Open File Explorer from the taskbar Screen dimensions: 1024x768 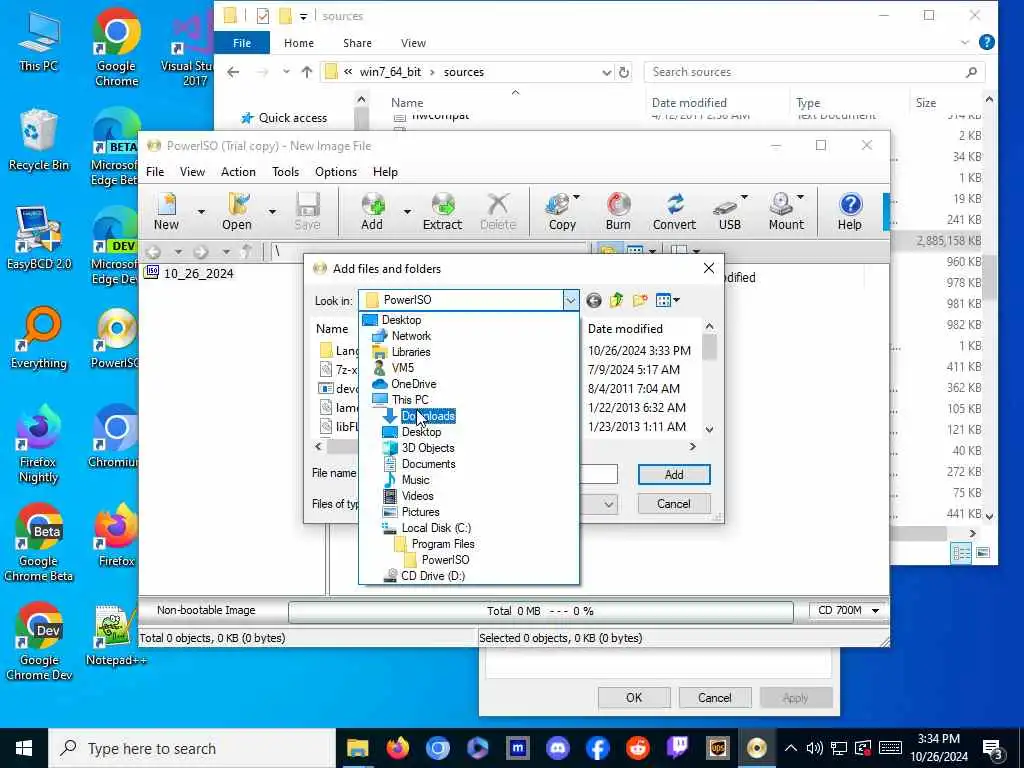pyautogui.click(x=357, y=748)
